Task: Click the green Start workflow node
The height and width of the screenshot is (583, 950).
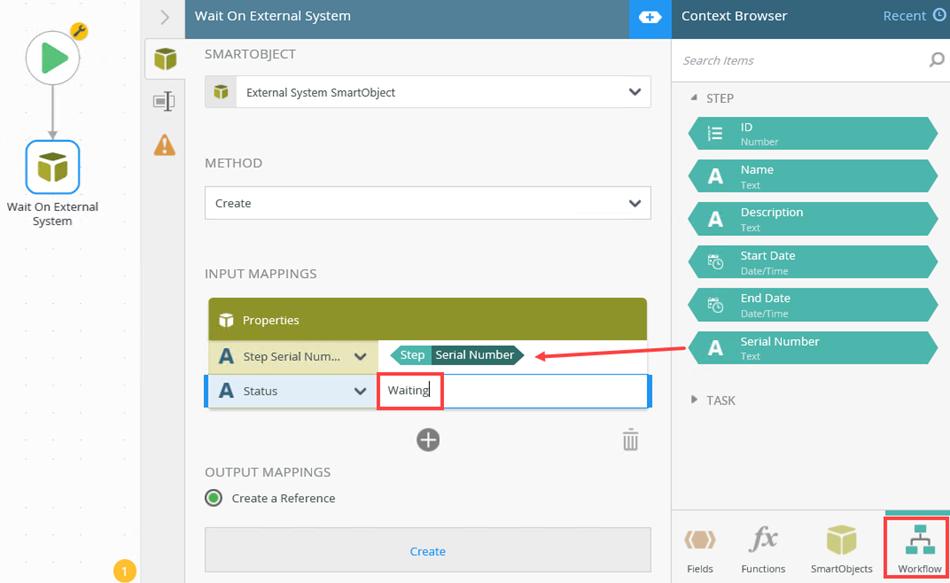Action: 52,59
